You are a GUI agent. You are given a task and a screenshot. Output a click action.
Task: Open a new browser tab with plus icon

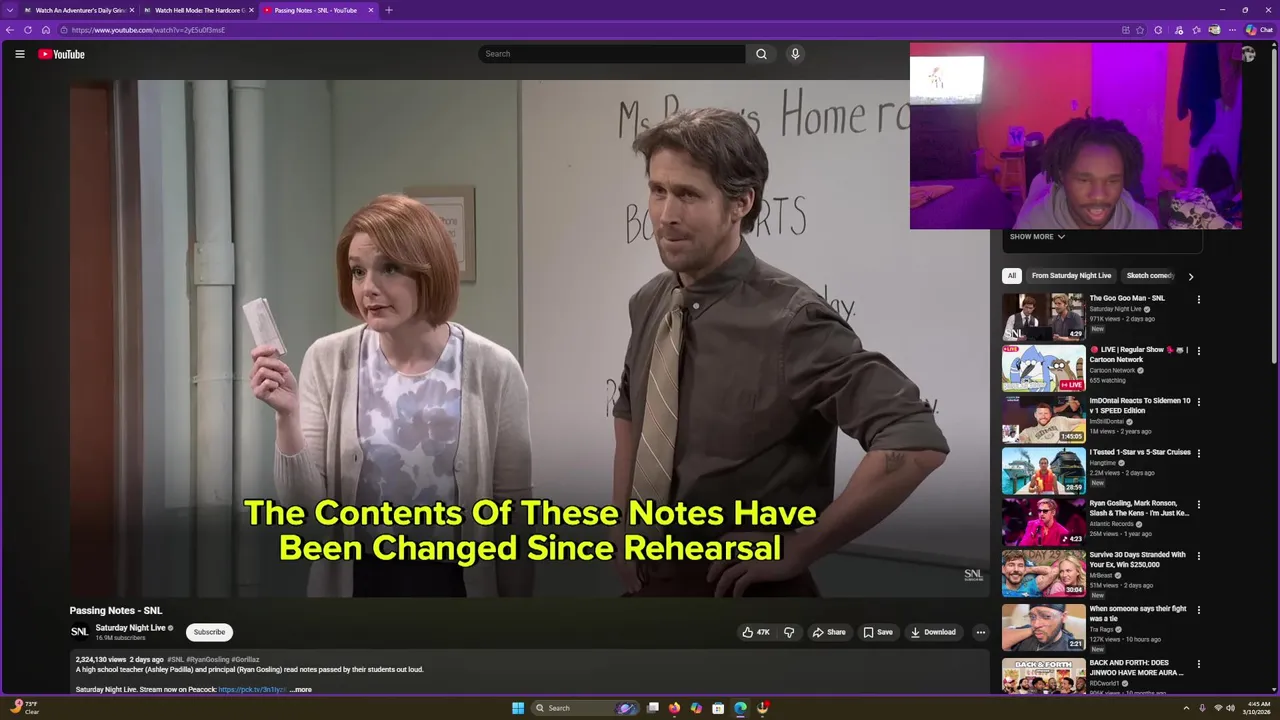click(389, 10)
